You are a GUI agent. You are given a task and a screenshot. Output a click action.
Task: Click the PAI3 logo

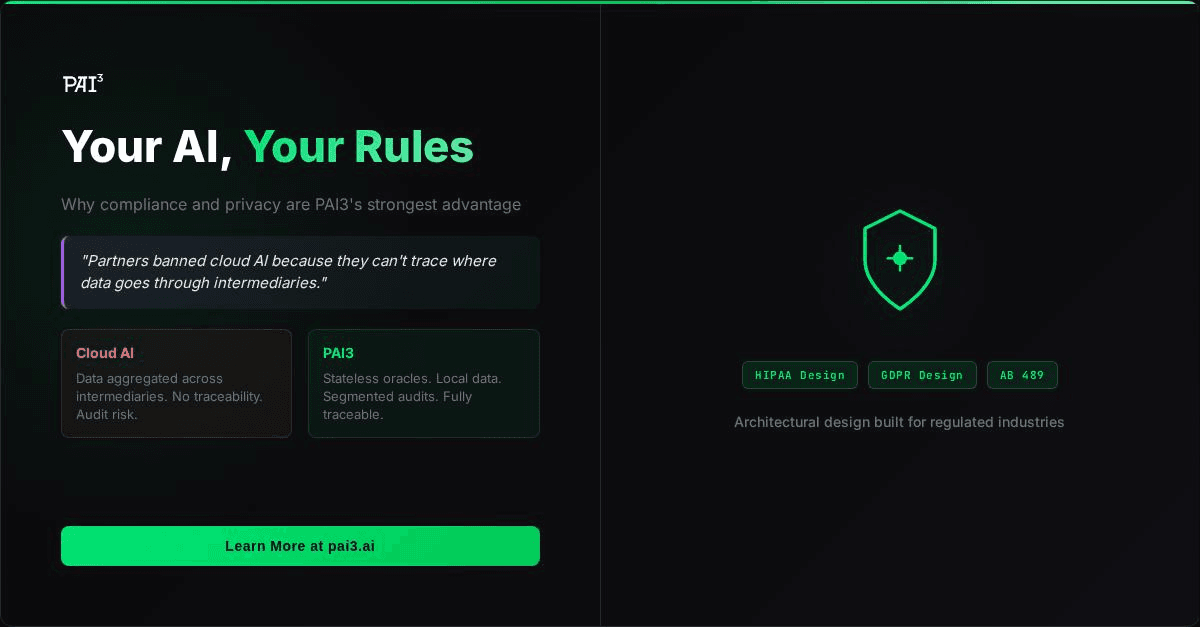[82, 84]
